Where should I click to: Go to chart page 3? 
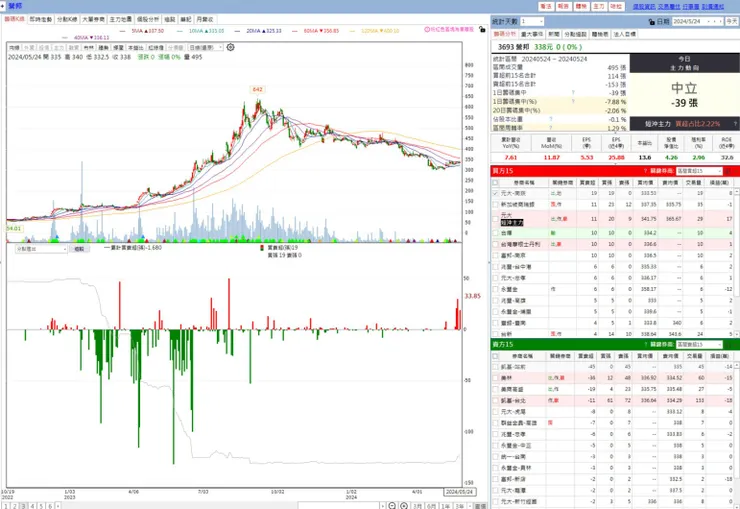click(24, 506)
